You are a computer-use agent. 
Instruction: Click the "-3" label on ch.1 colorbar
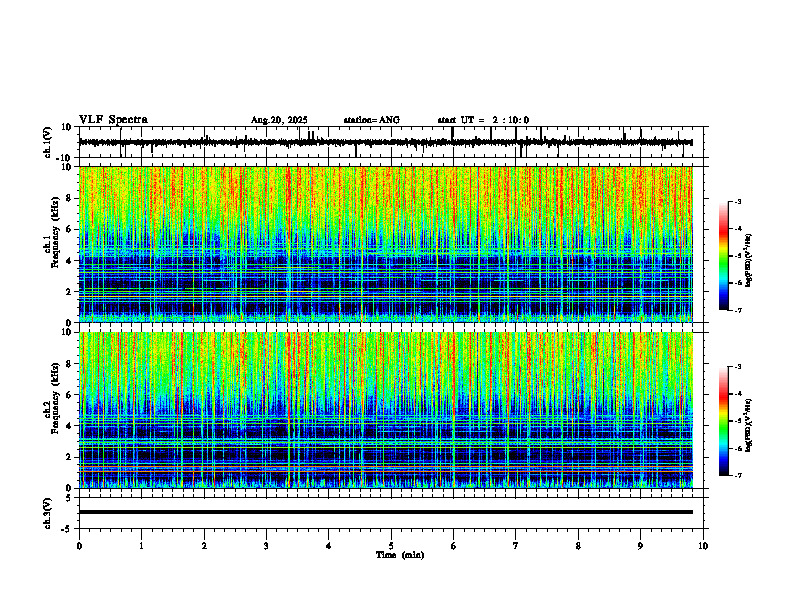pyautogui.click(x=738, y=201)
